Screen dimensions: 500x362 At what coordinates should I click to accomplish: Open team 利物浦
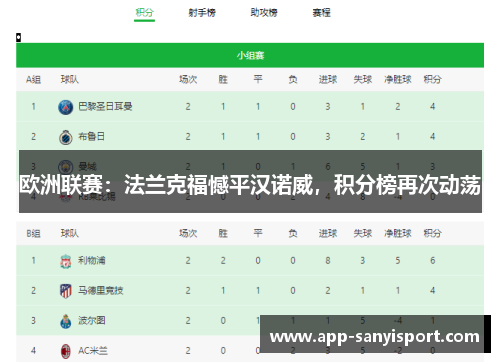click(91, 260)
